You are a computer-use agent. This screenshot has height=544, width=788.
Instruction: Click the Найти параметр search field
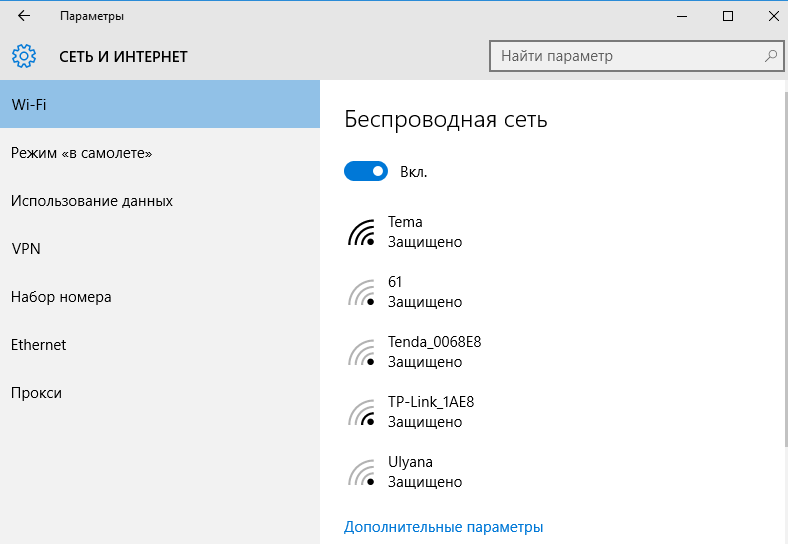click(x=636, y=56)
